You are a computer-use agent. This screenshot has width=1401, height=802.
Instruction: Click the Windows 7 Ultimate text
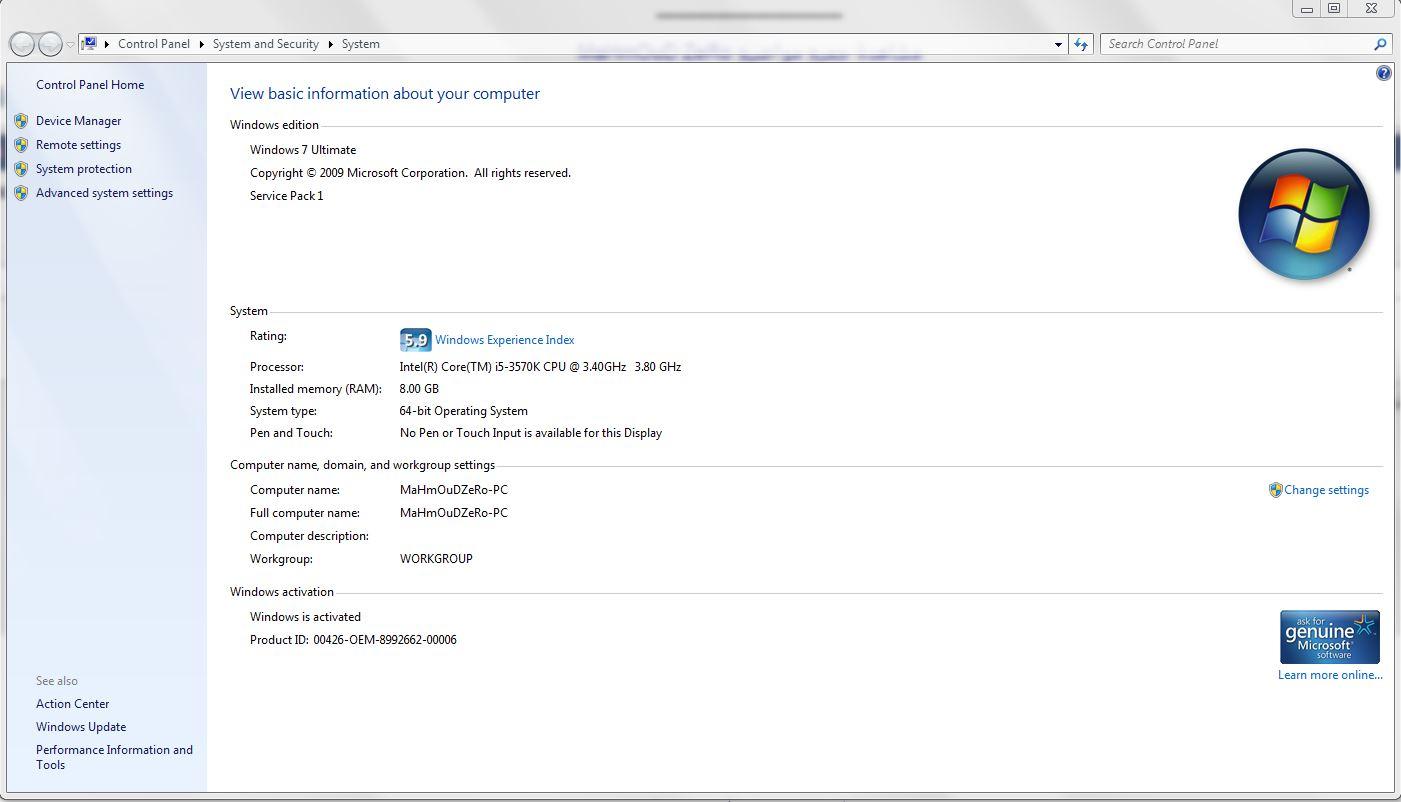(303, 150)
